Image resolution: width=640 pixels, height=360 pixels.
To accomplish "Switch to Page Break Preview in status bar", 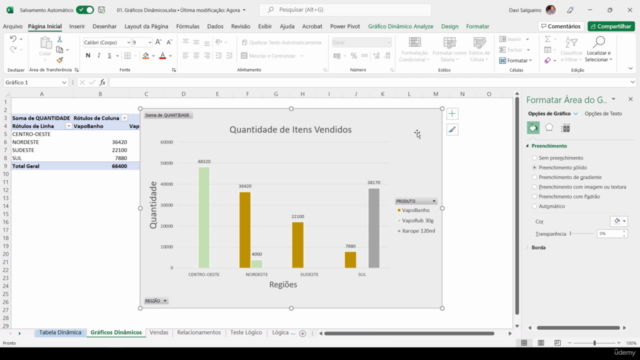I will [x=558, y=343].
